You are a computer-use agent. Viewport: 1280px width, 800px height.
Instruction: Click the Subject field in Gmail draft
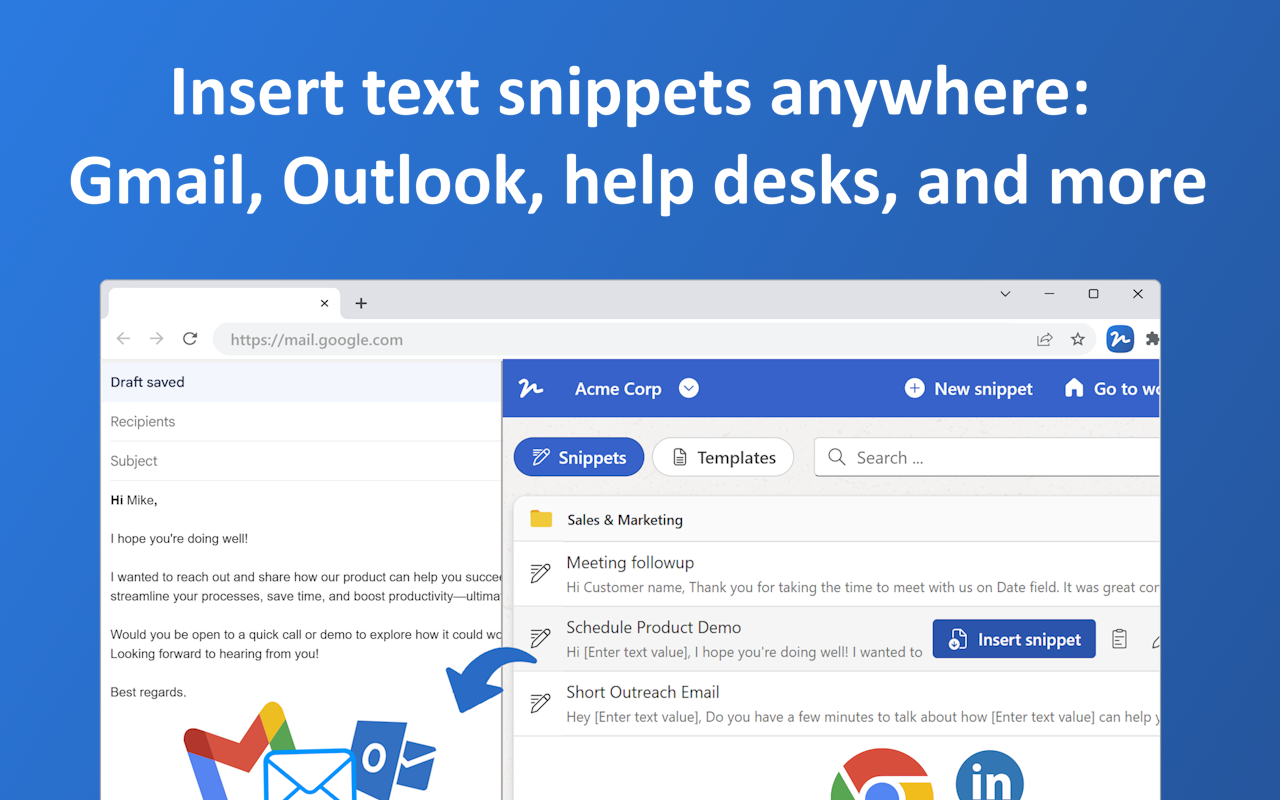[x=301, y=461]
